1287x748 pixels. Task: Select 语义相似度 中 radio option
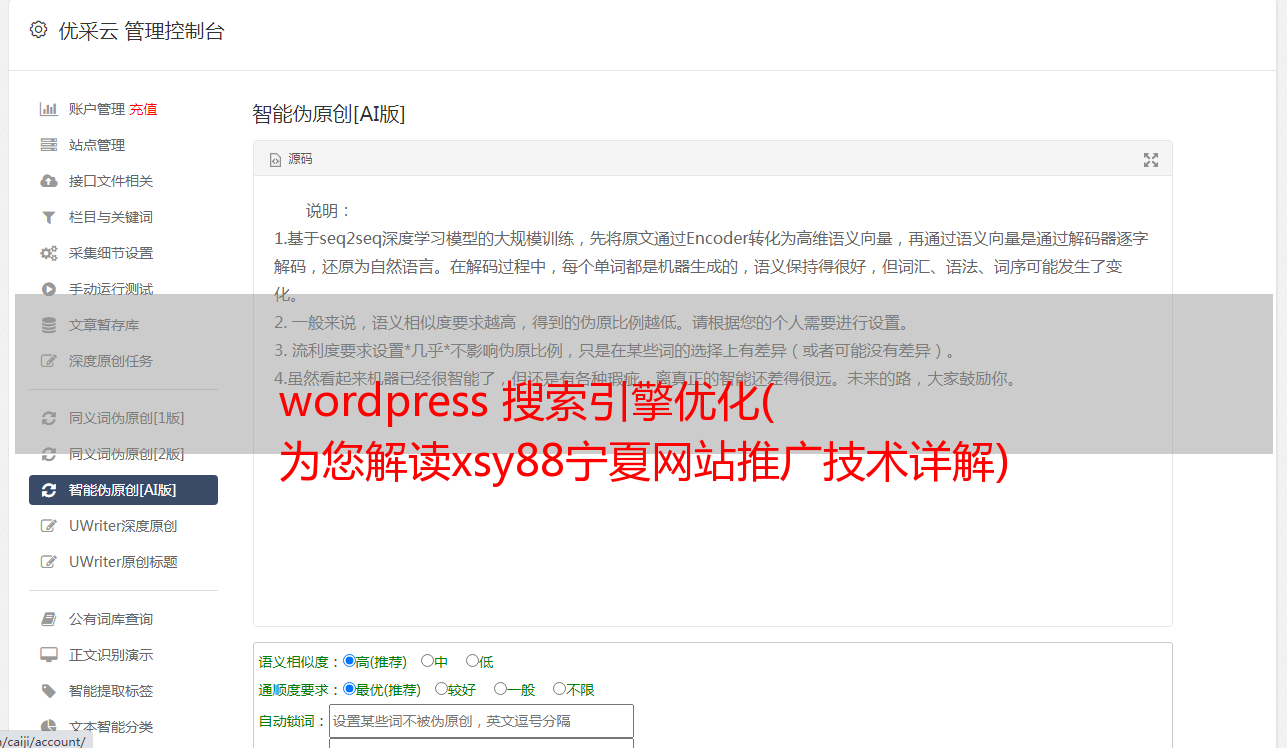click(x=427, y=661)
